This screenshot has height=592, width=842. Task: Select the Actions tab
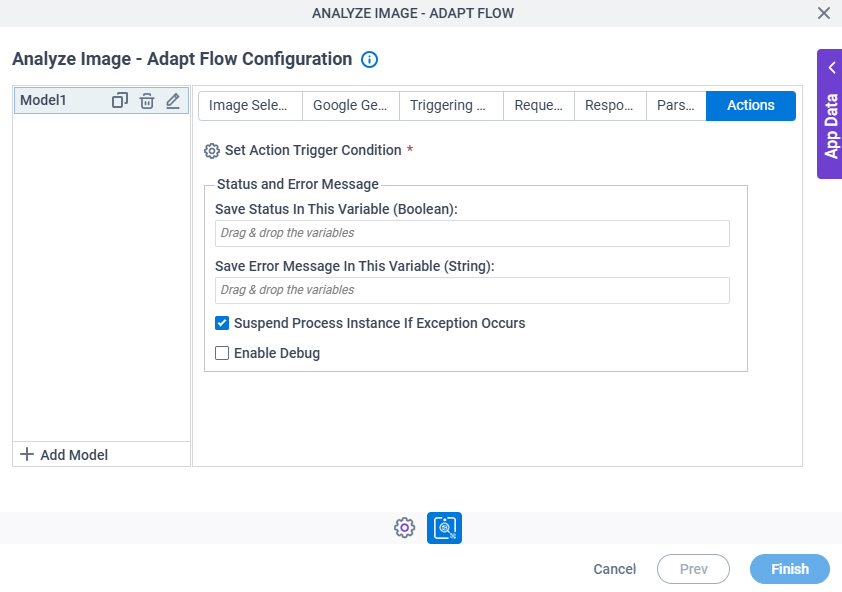751,105
